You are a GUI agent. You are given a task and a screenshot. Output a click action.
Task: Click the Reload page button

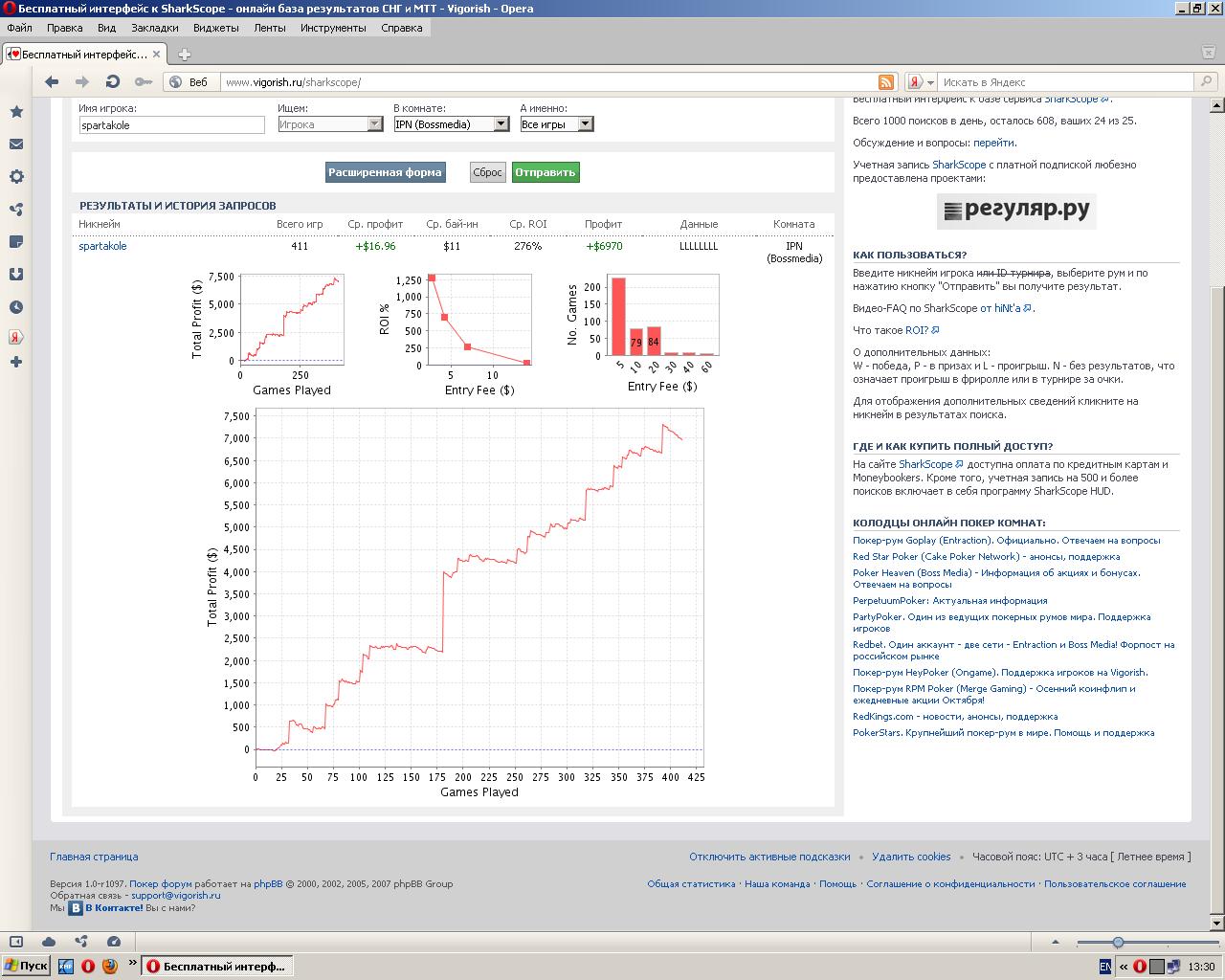(112, 82)
